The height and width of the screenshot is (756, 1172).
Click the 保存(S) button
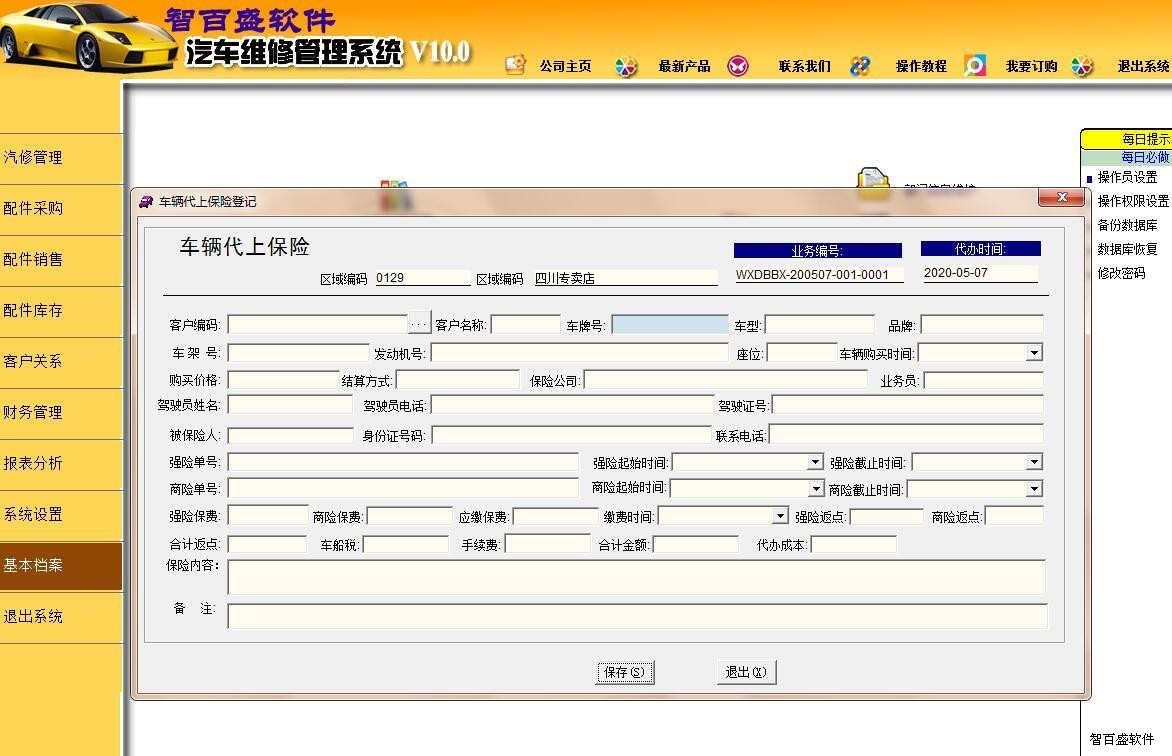[x=625, y=672]
